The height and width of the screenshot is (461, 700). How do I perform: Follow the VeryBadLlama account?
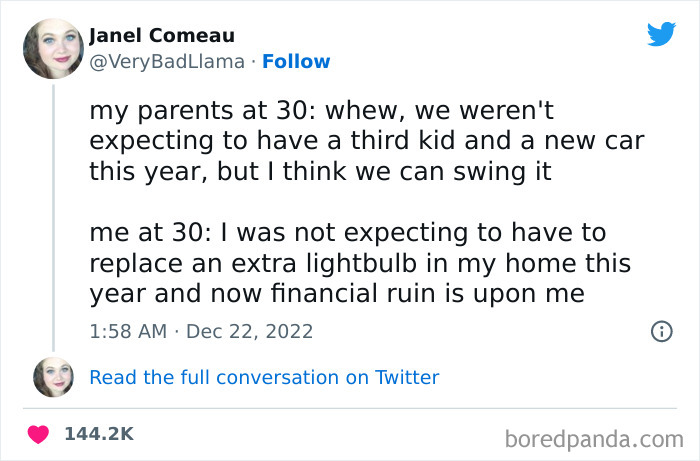tap(296, 61)
